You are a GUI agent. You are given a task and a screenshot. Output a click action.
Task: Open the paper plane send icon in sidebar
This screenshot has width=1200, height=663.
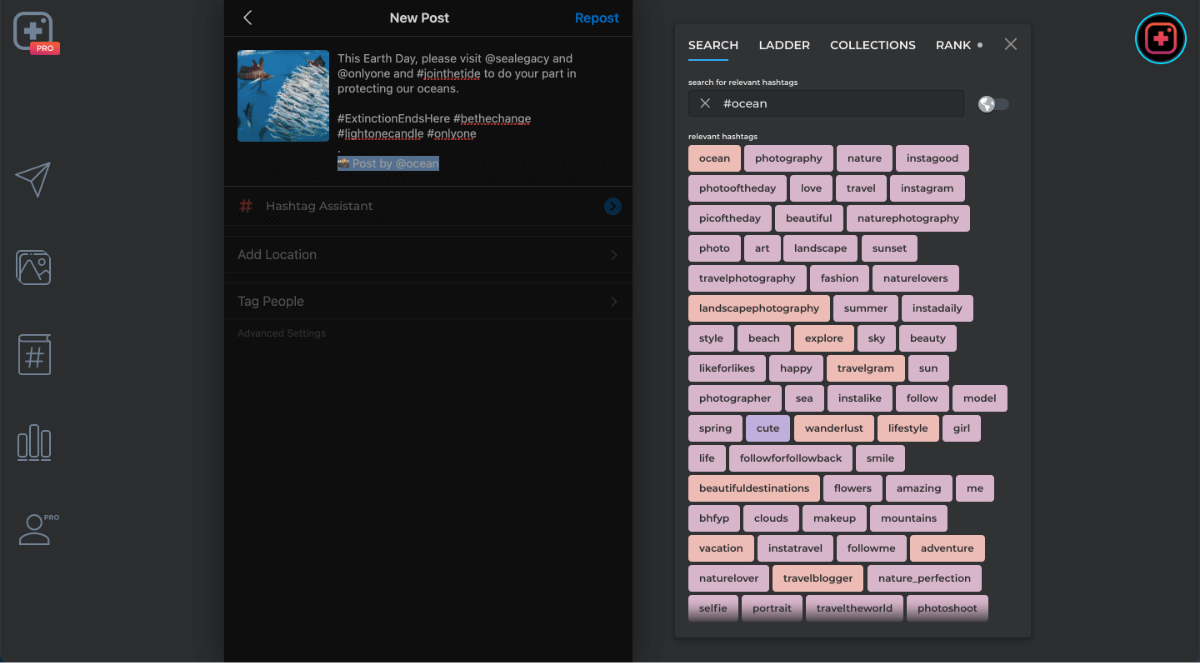[x=33, y=179]
